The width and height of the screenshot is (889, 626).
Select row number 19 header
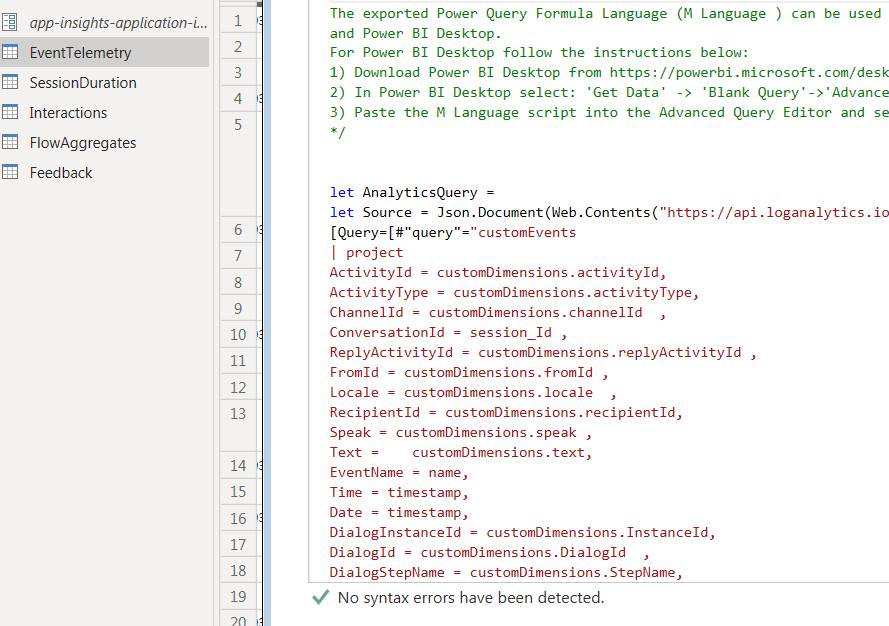pyautogui.click(x=238, y=597)
